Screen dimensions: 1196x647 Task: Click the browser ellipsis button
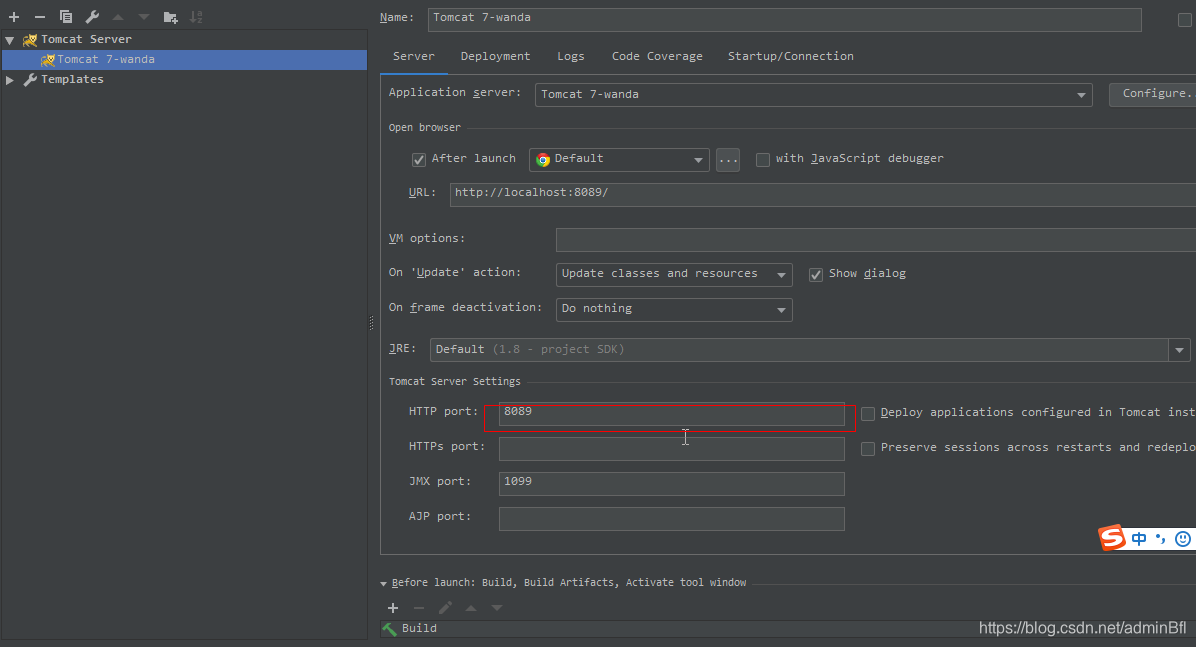point(728,159)
